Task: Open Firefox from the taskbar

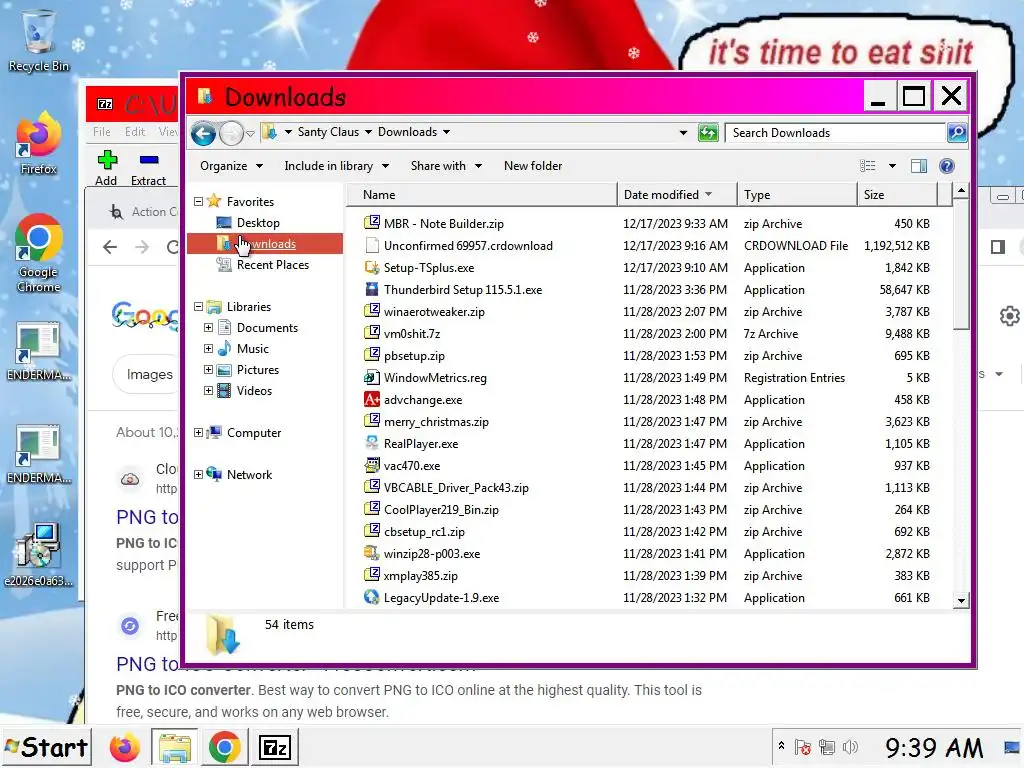Action: point(124,748)
